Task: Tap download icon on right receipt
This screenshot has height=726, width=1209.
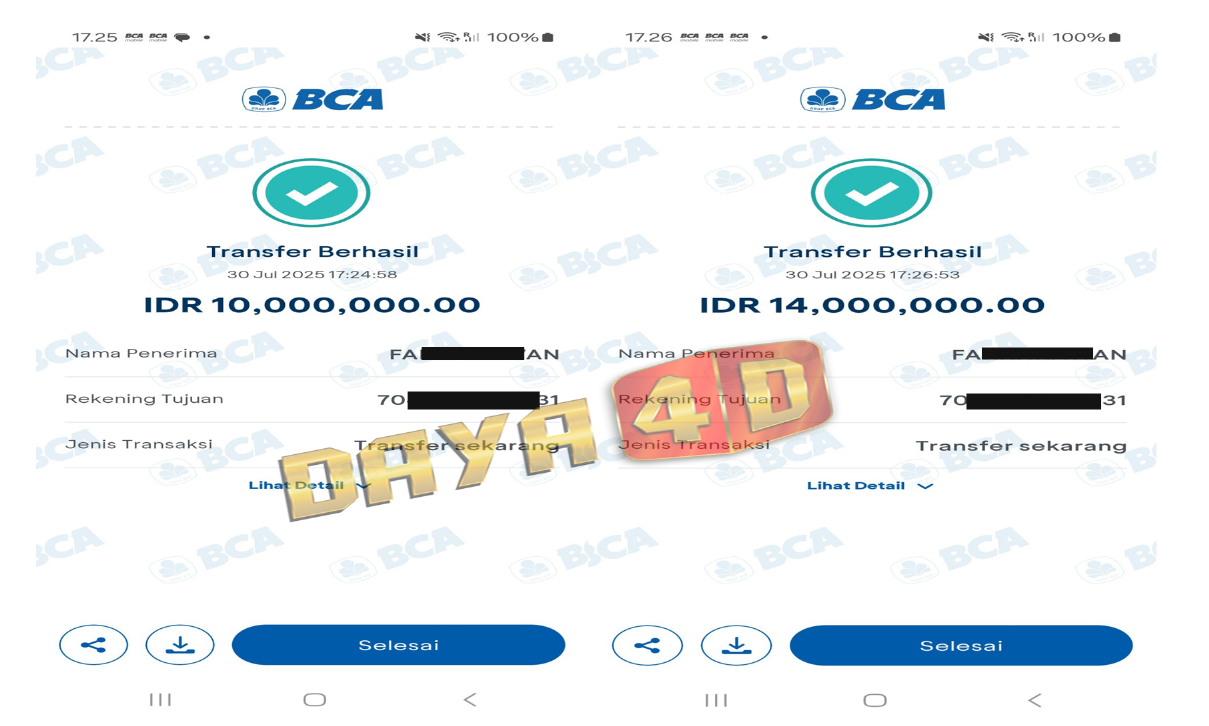Action: point(736,646)
